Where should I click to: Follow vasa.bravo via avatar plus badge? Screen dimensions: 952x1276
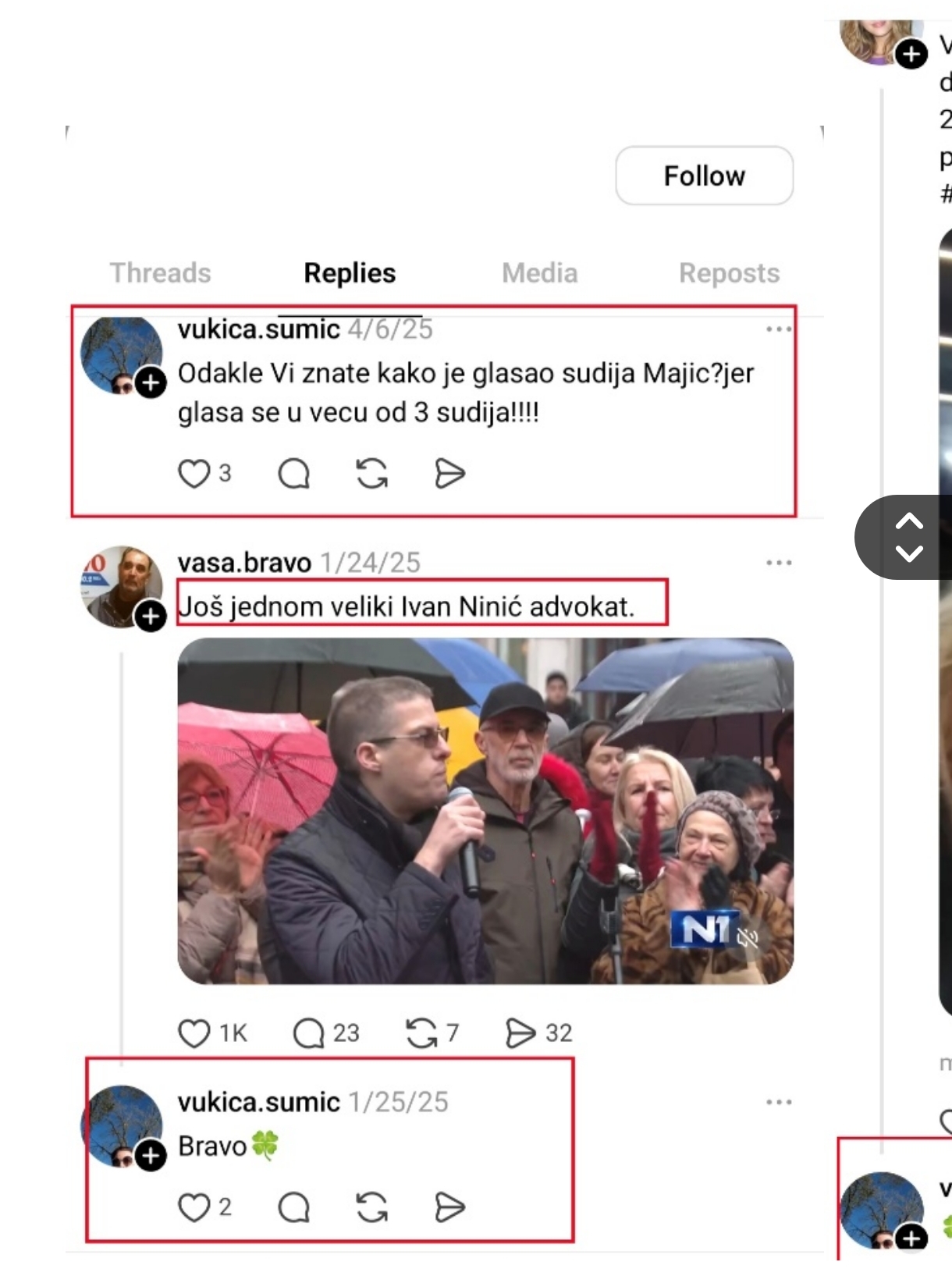(x=151, y=617)
